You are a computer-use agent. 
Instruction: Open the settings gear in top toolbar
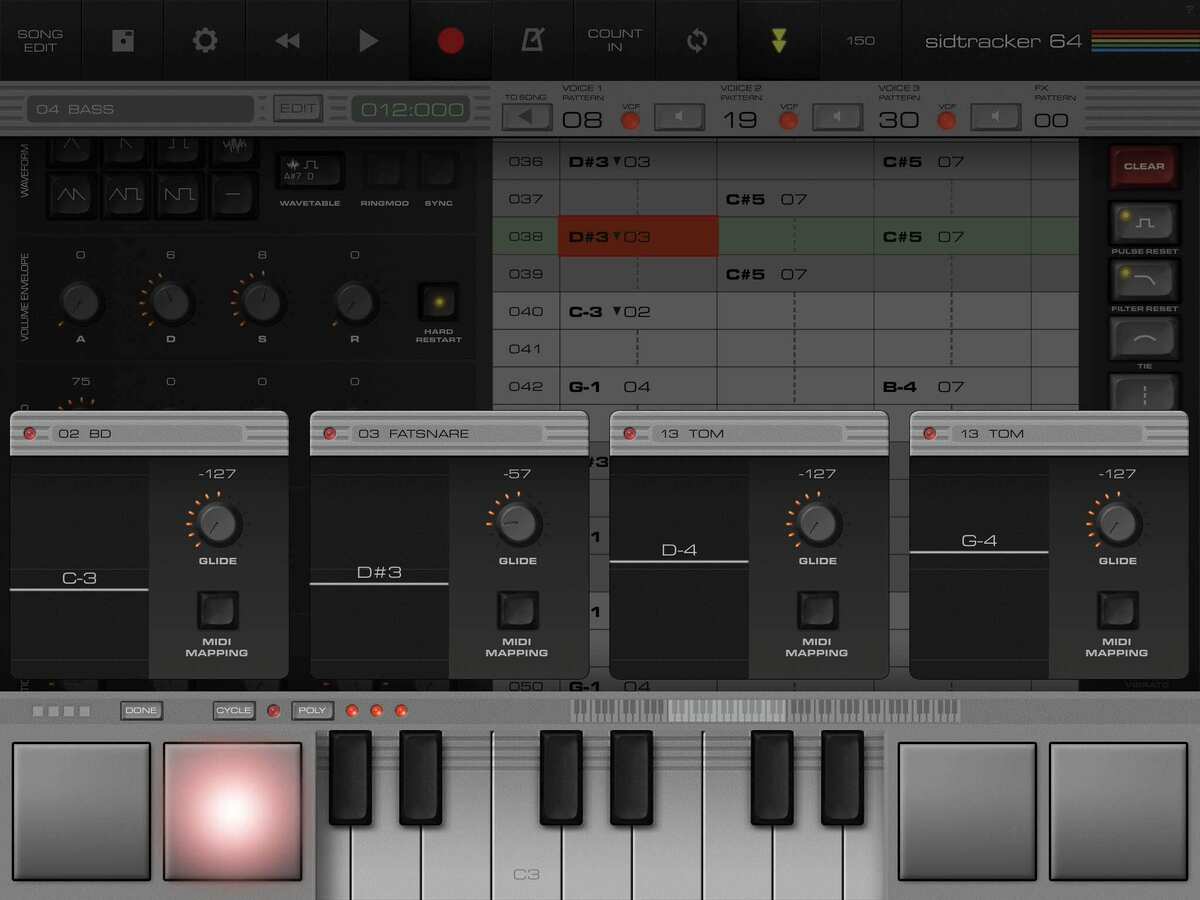point(205,40)
